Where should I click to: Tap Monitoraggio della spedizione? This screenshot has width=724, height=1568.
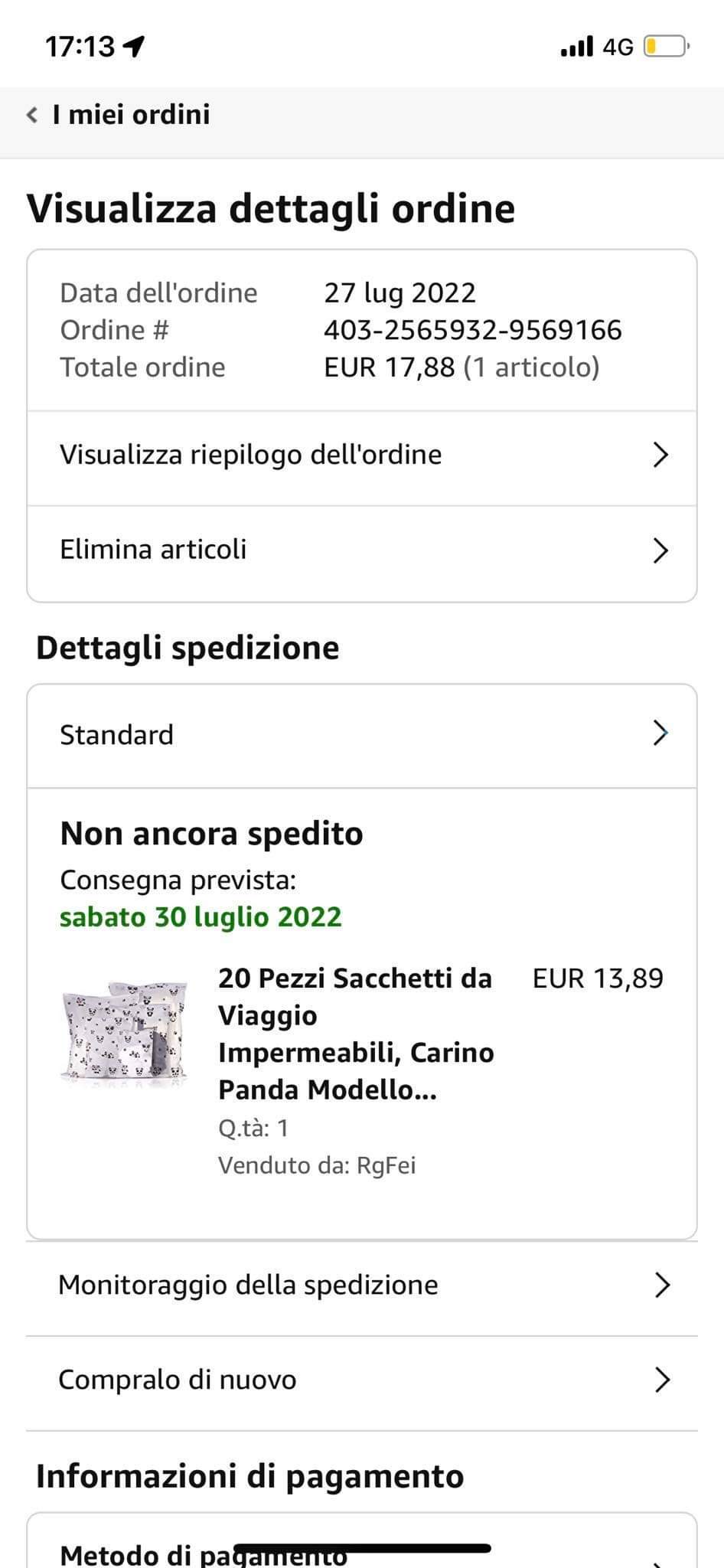248,1285
